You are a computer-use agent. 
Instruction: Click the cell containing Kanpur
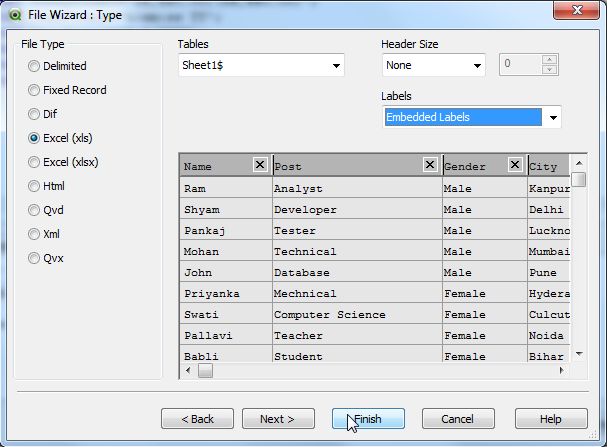pyautogui.click(x=549, y=188)
